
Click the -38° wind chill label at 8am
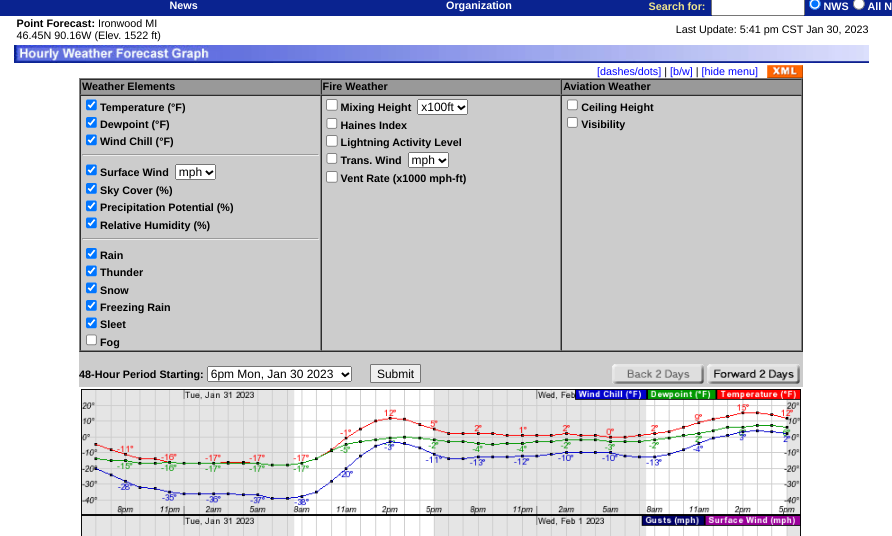click(x=302, y=502)
